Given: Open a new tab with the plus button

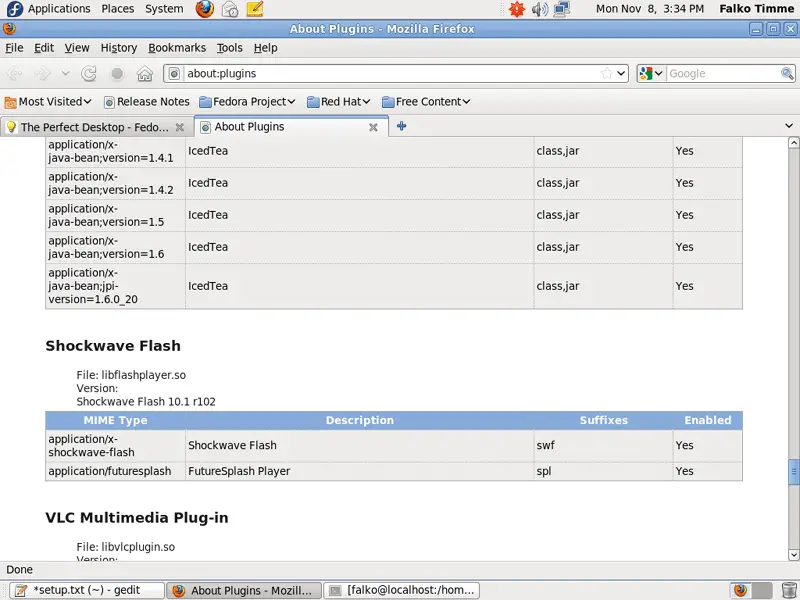Looking at the screenshot, I should tap(402, 126).
